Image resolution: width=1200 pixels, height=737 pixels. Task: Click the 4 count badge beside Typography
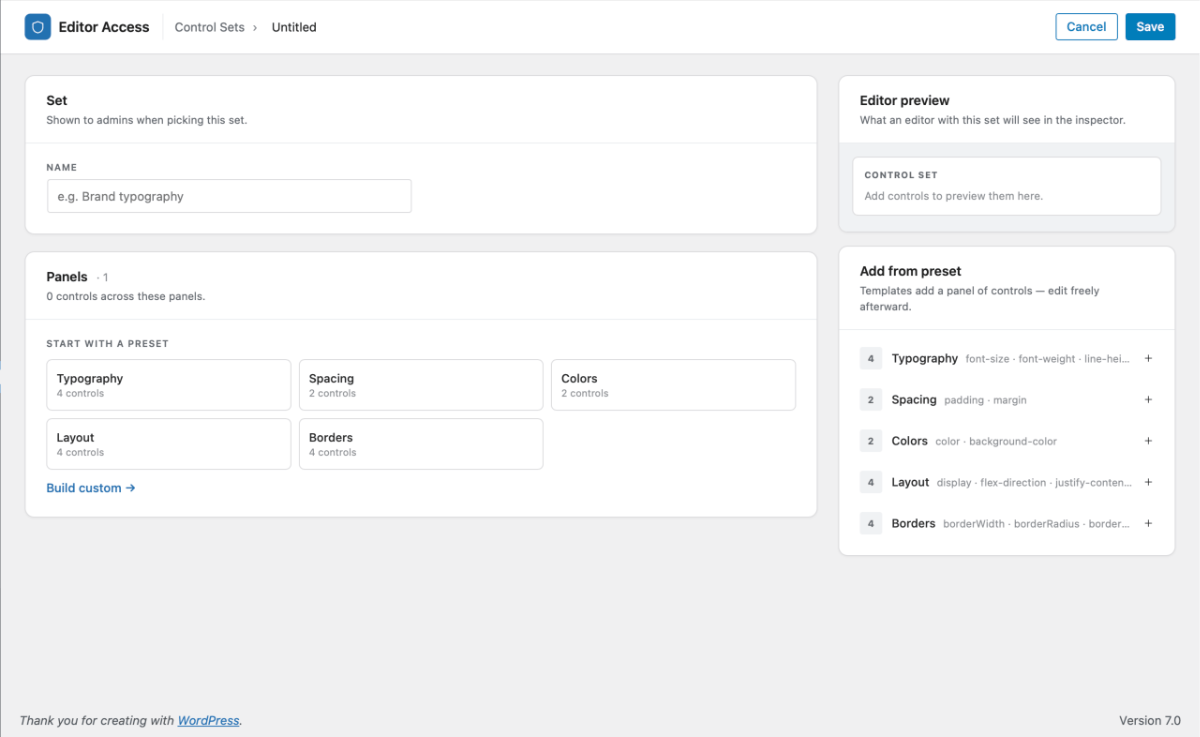click(x=871, y=358)
